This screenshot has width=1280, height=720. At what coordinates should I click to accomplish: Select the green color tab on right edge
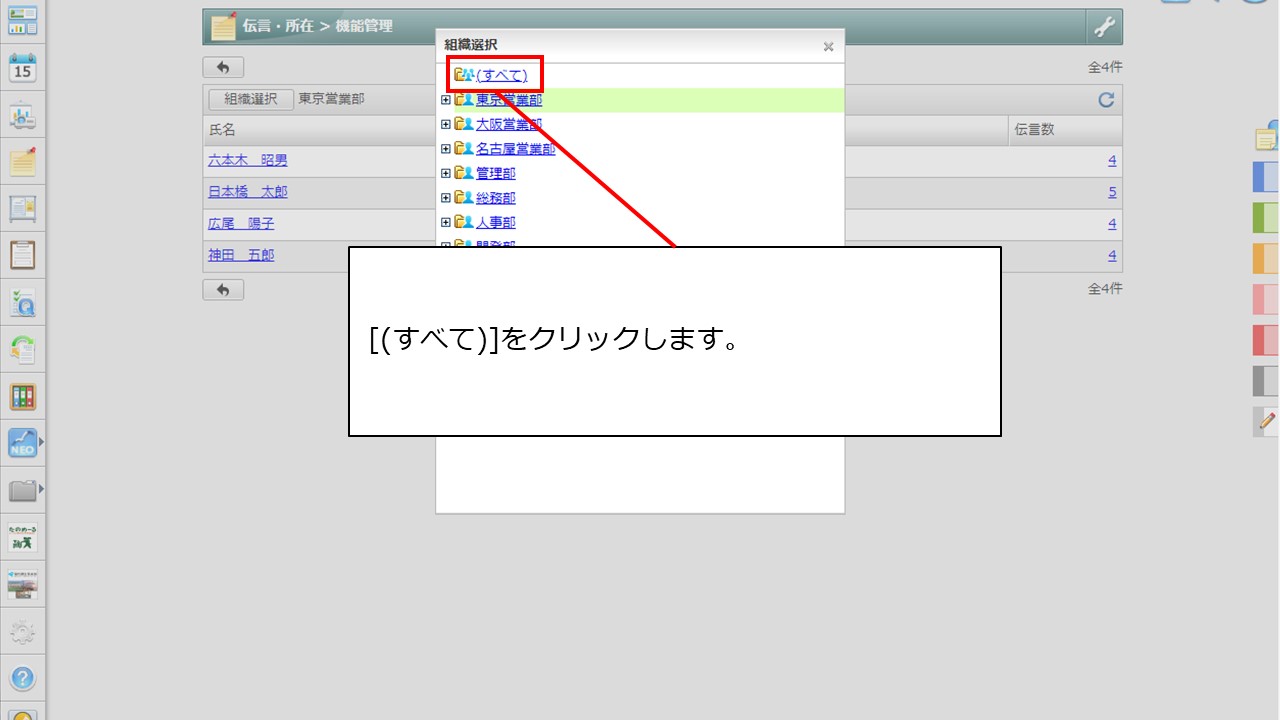(x=1266, y=217)
